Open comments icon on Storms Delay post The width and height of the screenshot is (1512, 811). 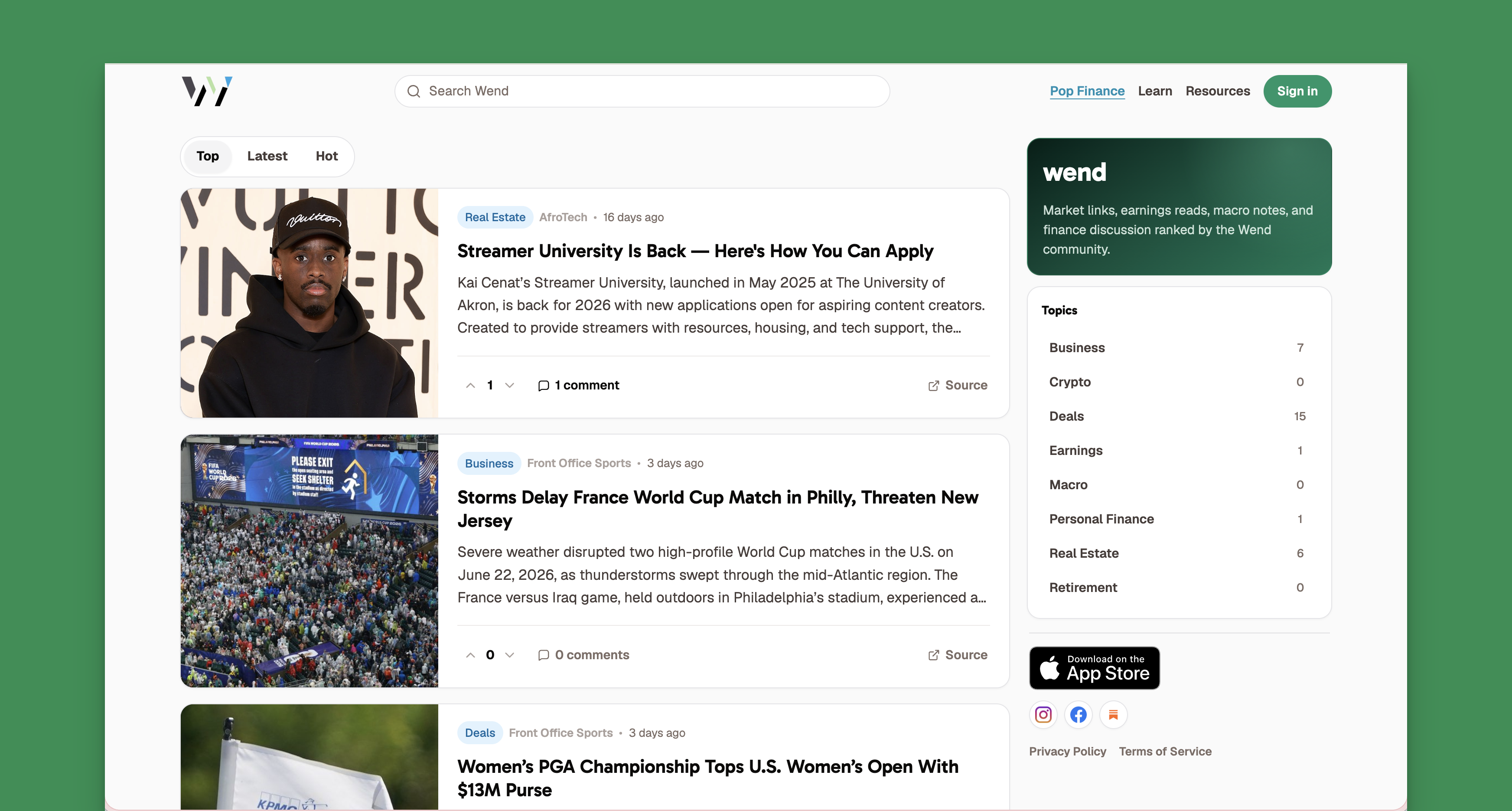click(x=544, y=655)
